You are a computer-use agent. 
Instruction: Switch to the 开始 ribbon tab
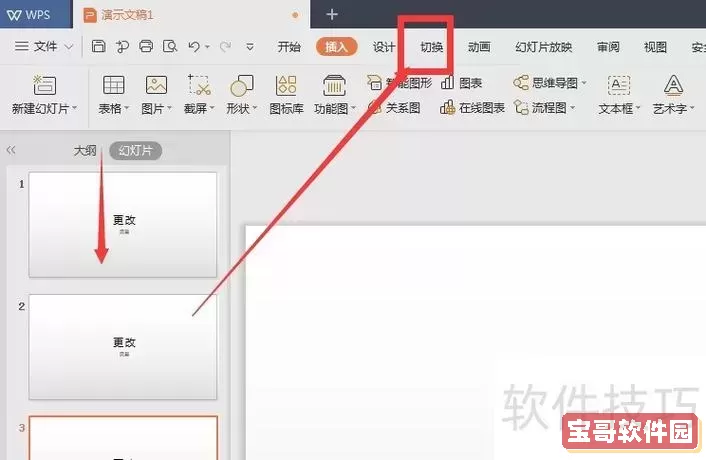289,47
